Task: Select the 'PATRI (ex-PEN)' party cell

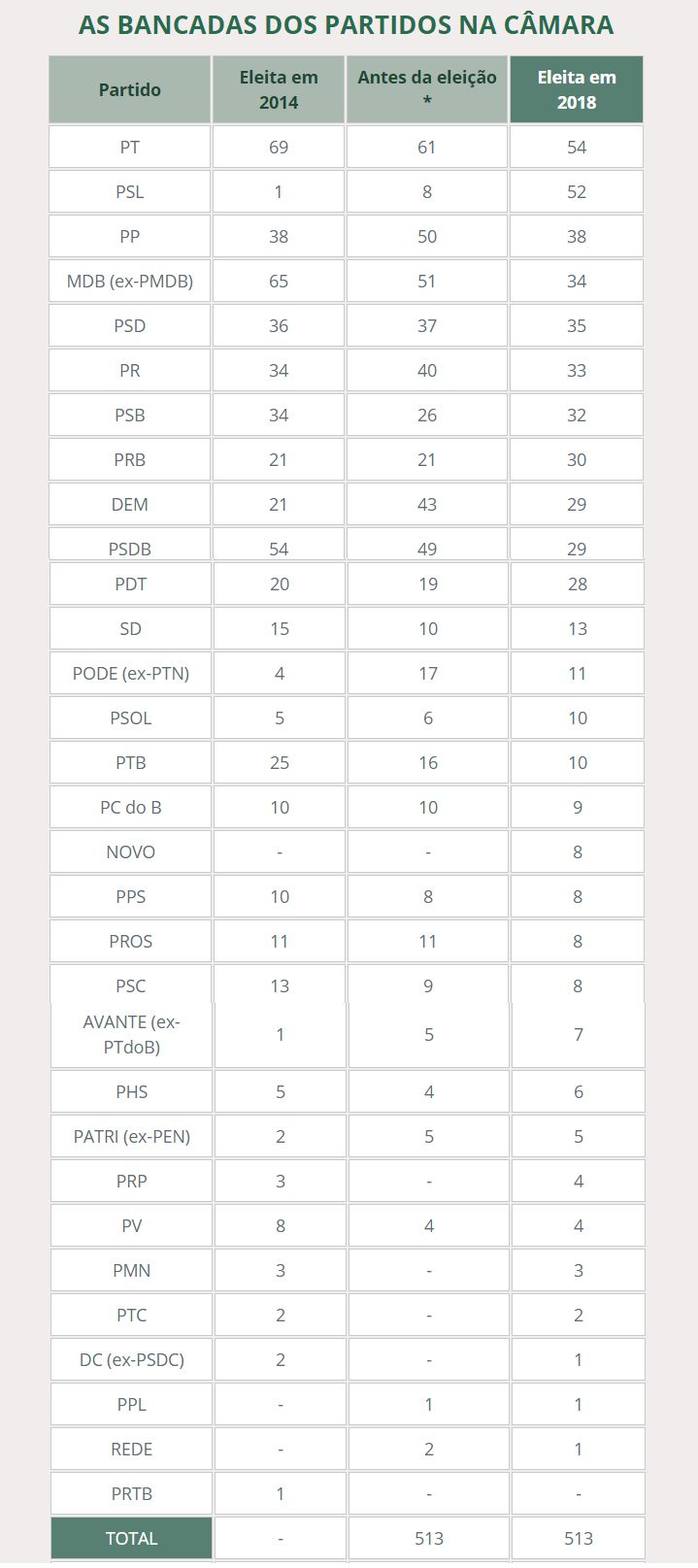Action: click(132, 1137)
